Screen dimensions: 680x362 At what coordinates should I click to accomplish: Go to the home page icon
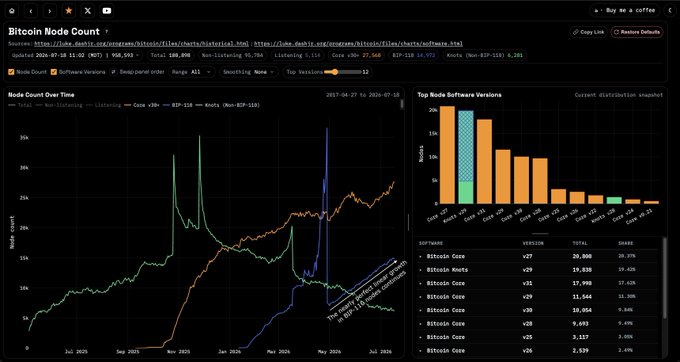(x=12, y=11)
